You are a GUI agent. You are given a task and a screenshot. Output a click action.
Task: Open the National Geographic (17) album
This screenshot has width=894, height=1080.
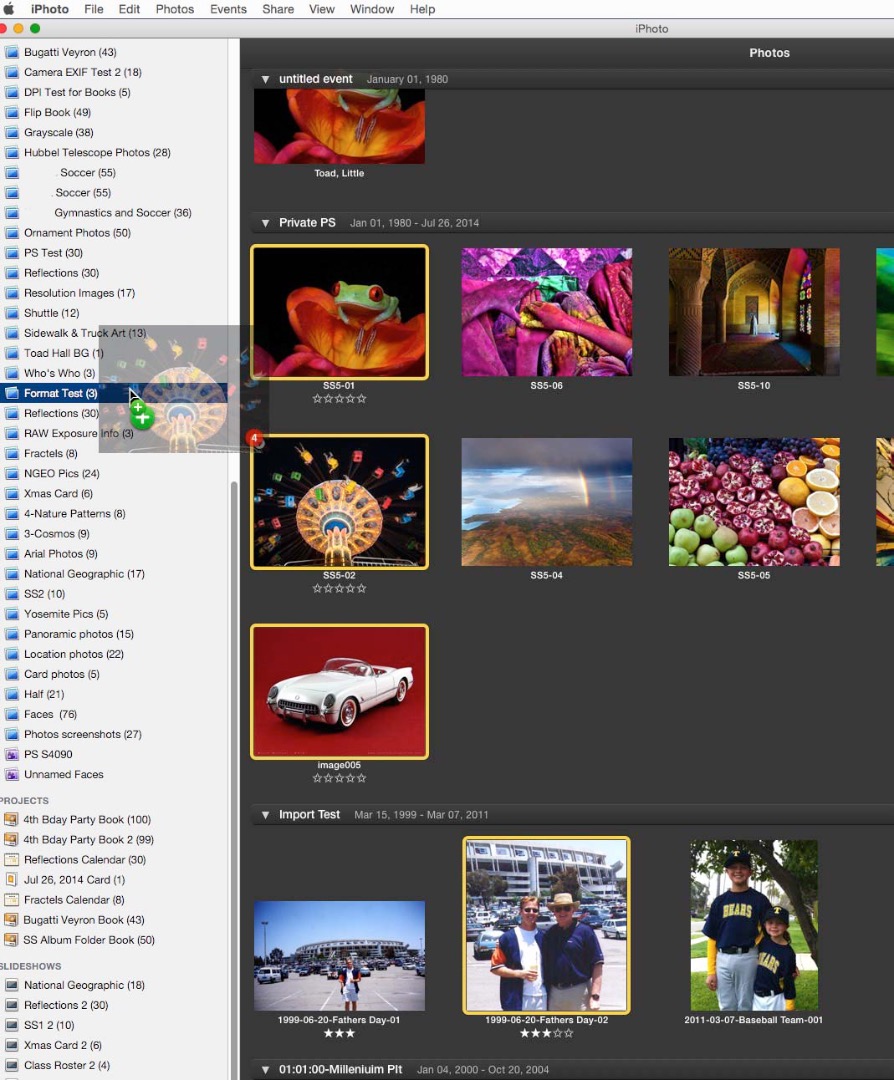click(114, 574)
